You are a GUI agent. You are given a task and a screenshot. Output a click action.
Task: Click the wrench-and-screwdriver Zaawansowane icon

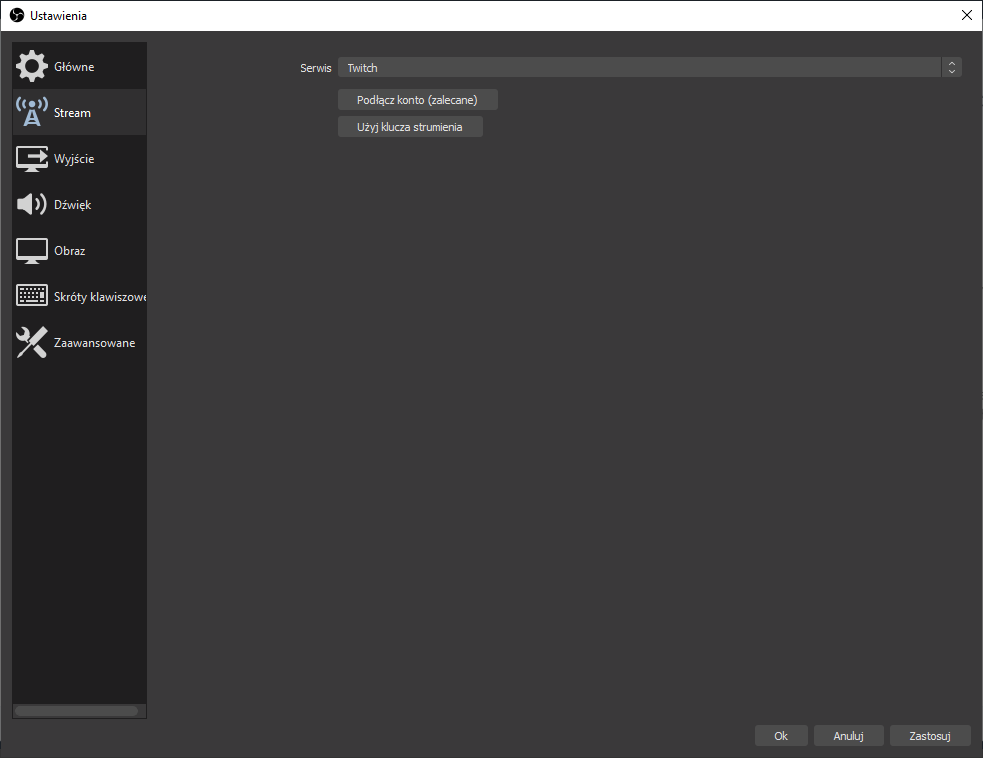32,343
